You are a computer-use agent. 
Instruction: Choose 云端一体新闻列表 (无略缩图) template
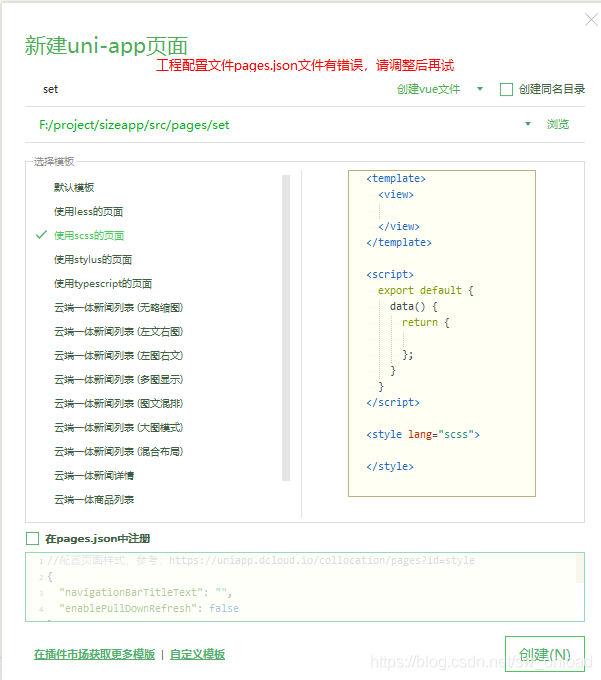[x=118, y=308]
